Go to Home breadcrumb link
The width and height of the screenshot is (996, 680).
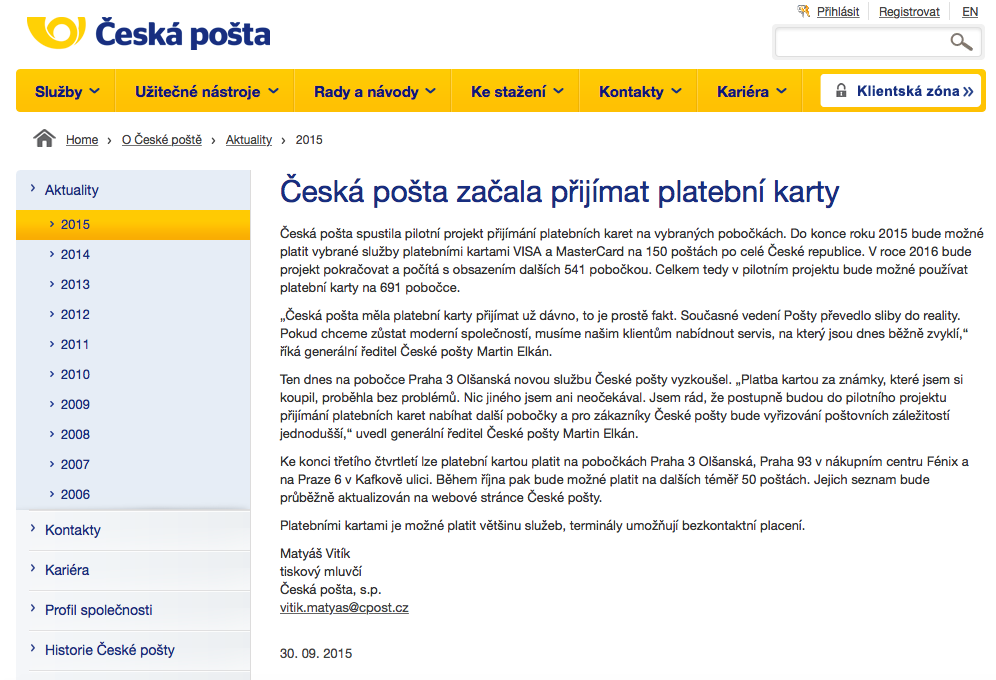point(82,140)
